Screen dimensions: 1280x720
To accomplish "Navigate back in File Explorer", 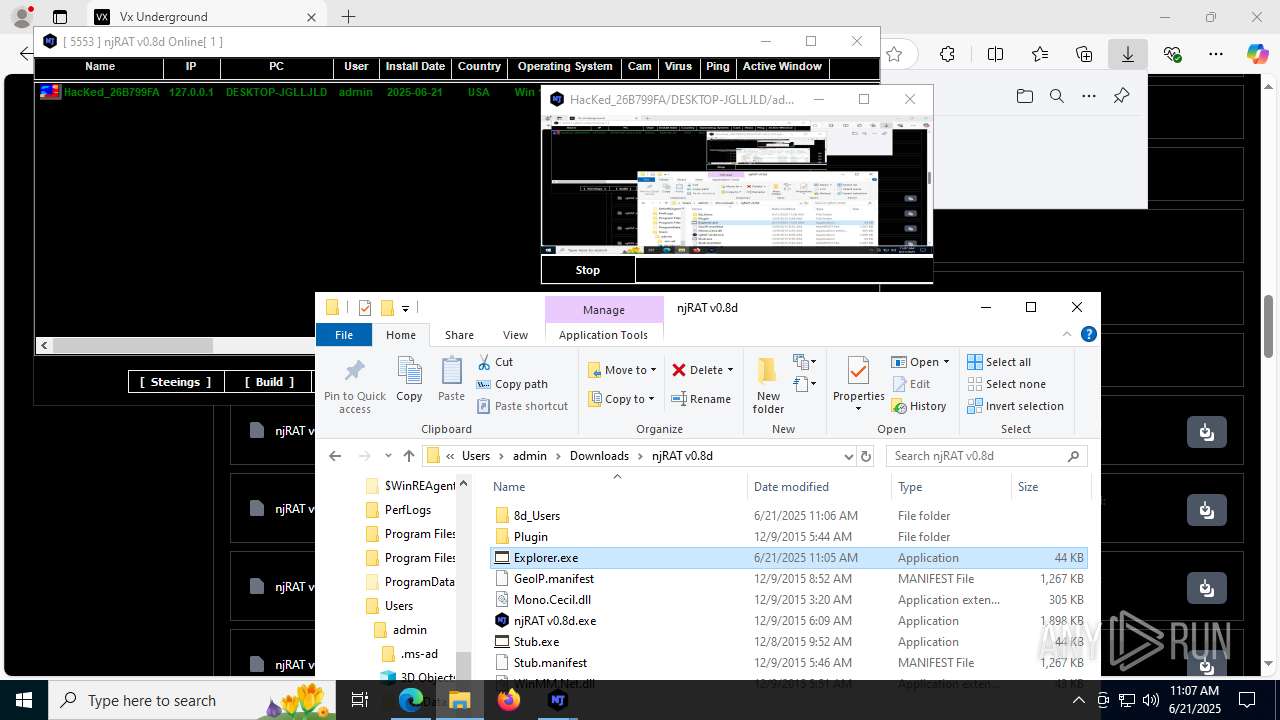I will (335, 456).
